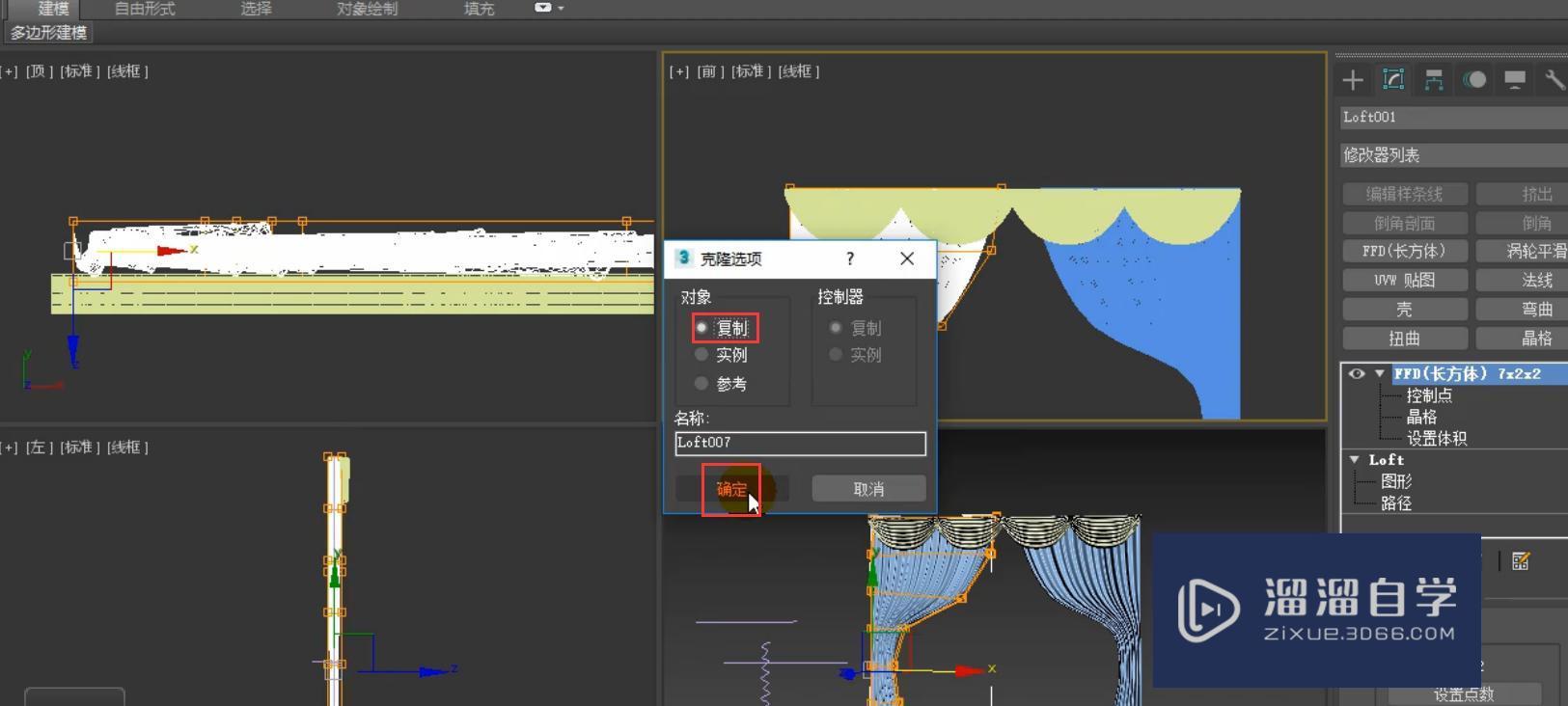1568x706 pixels.
Task: Open left viewport [+] menu
Action: click(9, 448)
